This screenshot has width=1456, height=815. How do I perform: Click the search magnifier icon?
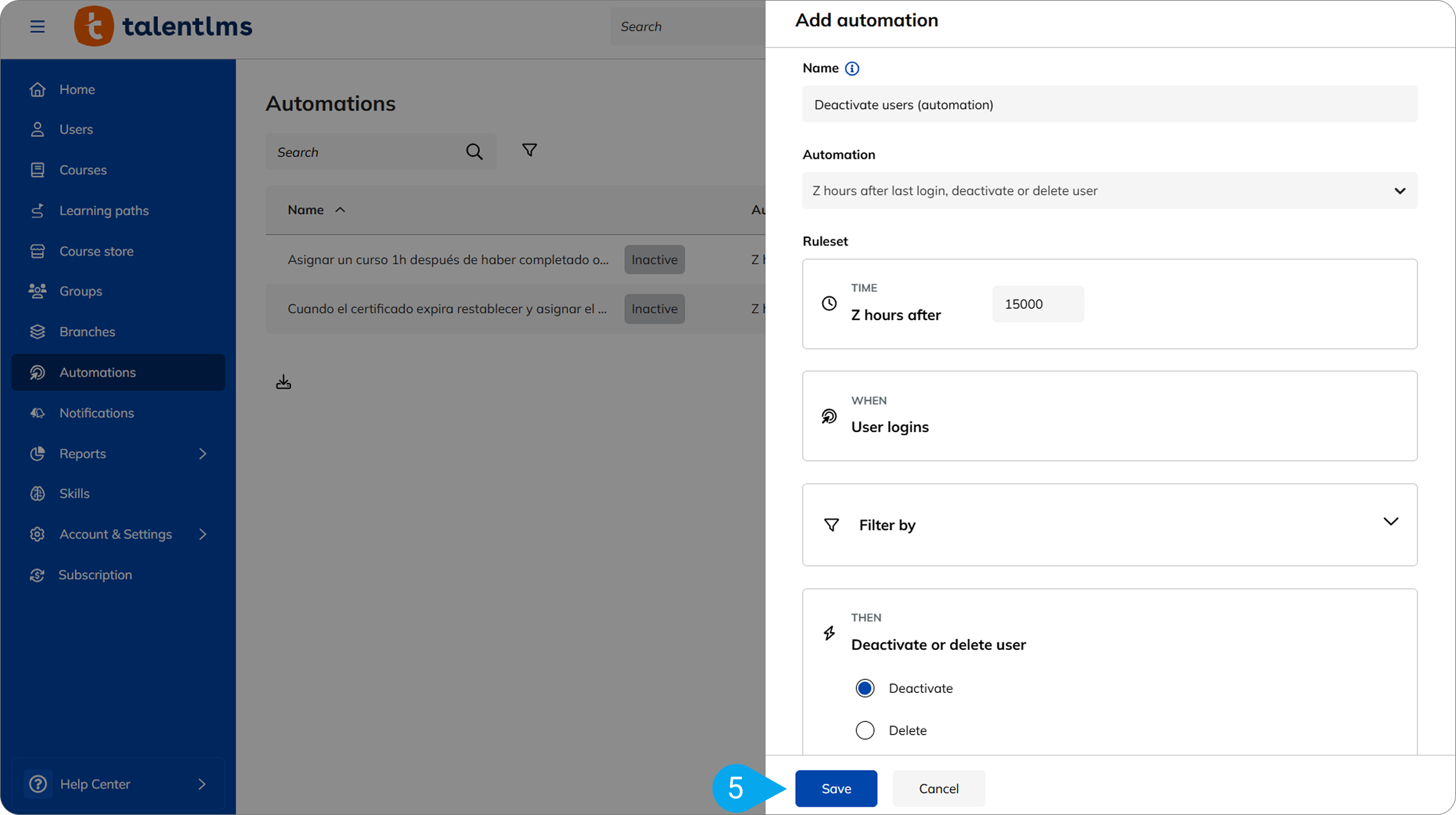coord(474,152)
